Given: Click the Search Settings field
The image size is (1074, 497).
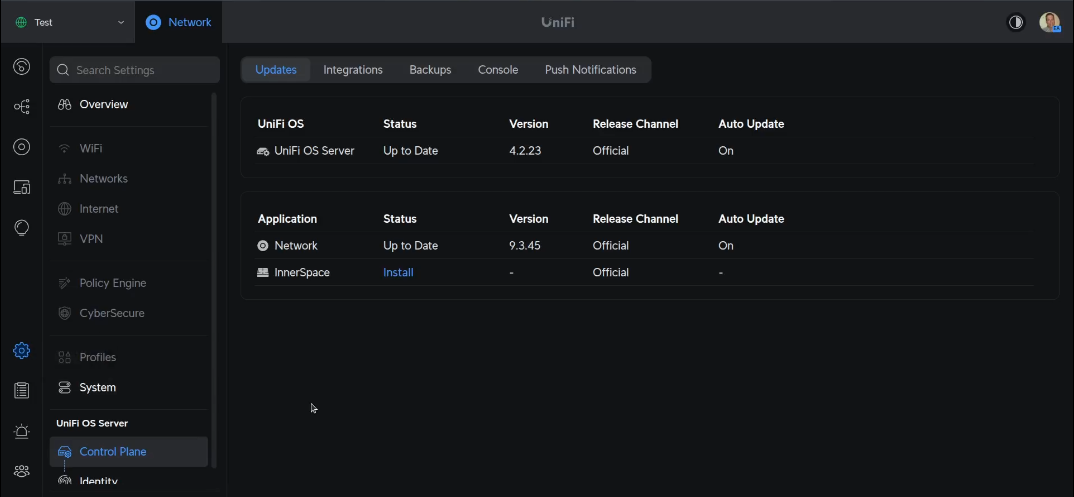Looking at the screenshot, I should tap(134, 70).
